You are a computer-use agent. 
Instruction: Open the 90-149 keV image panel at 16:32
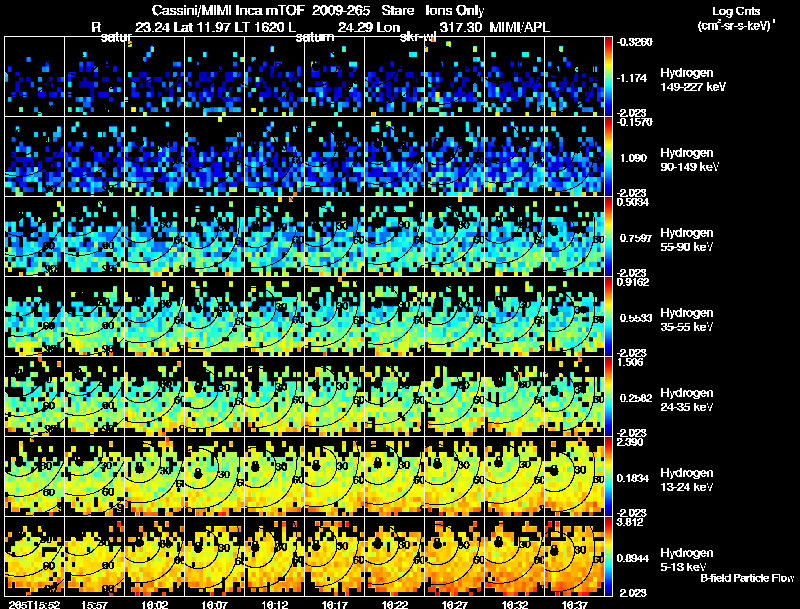click(515, 156)
